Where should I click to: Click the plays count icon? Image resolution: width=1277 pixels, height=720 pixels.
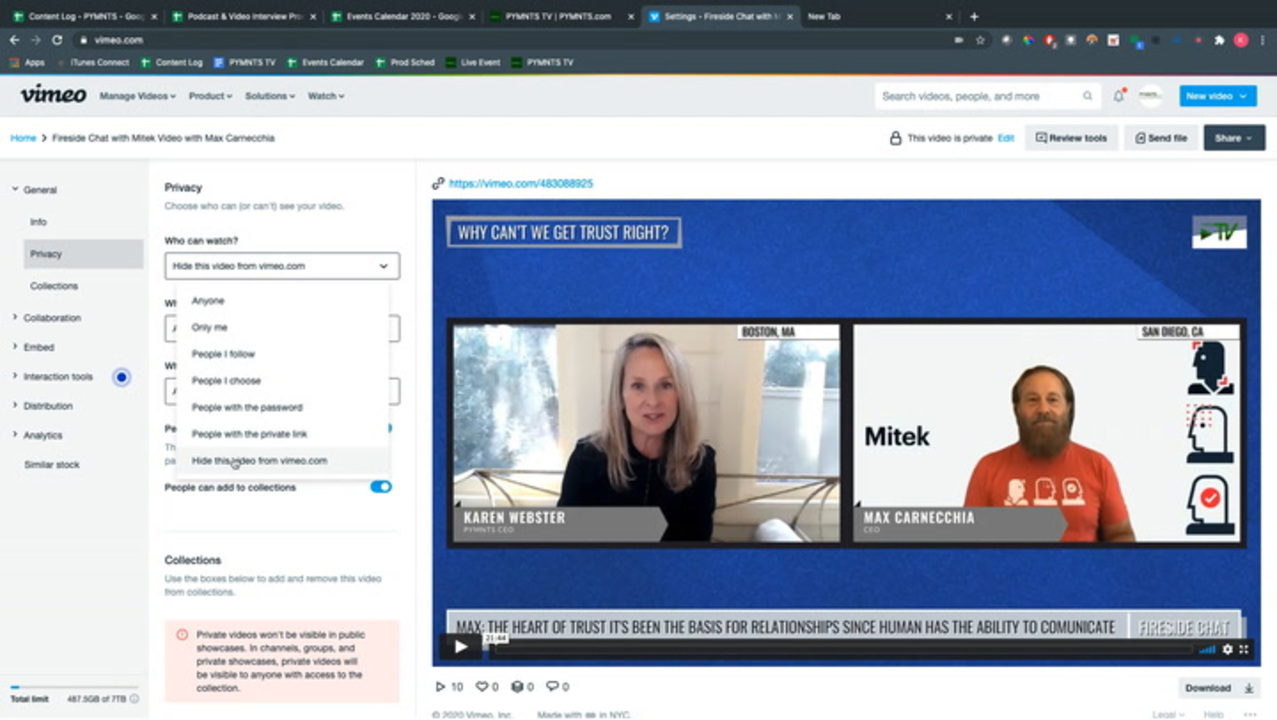[x=440, y=687]
